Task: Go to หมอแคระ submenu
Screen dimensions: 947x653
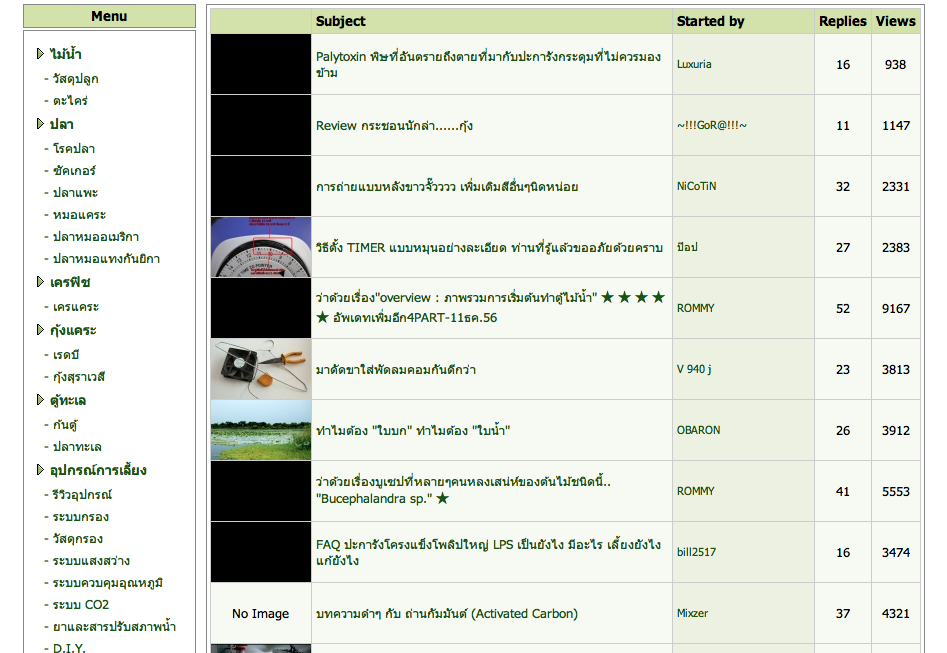Action: (79, 214)
